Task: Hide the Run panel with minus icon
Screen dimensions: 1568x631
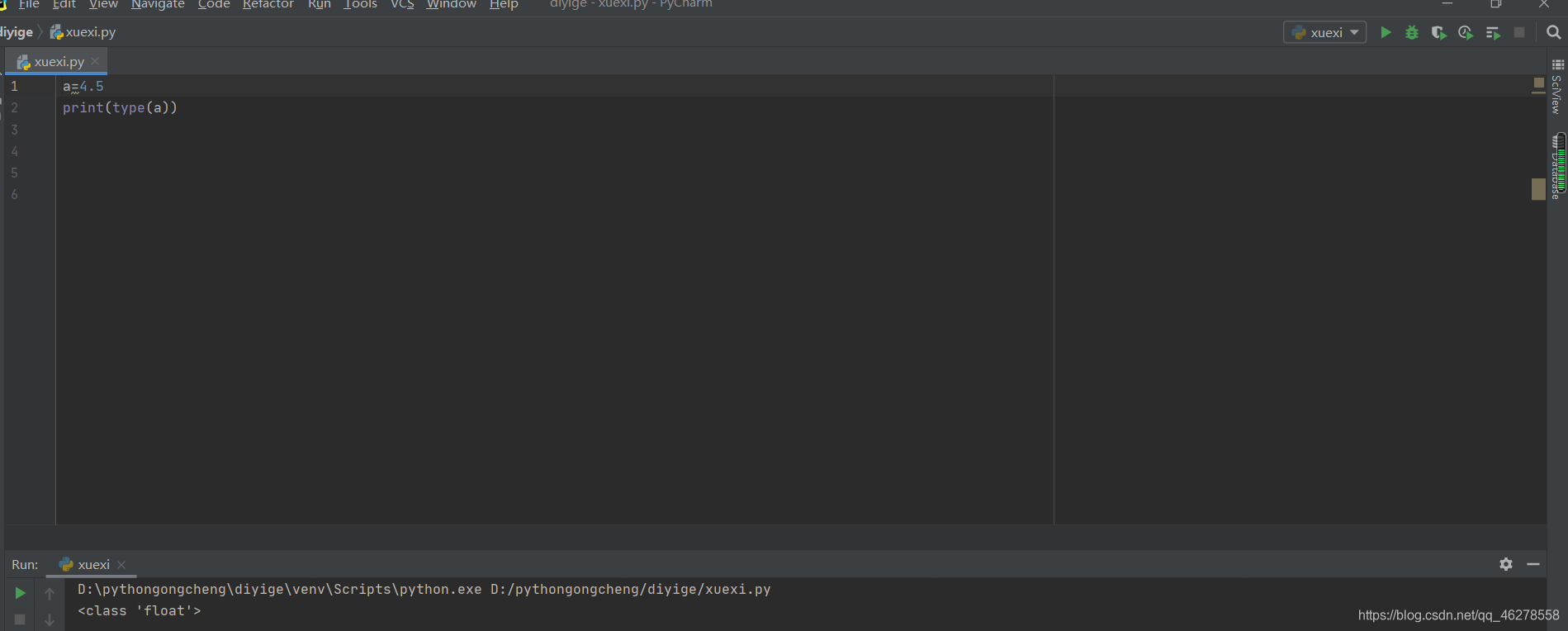Action: [x=1533, y=564]
